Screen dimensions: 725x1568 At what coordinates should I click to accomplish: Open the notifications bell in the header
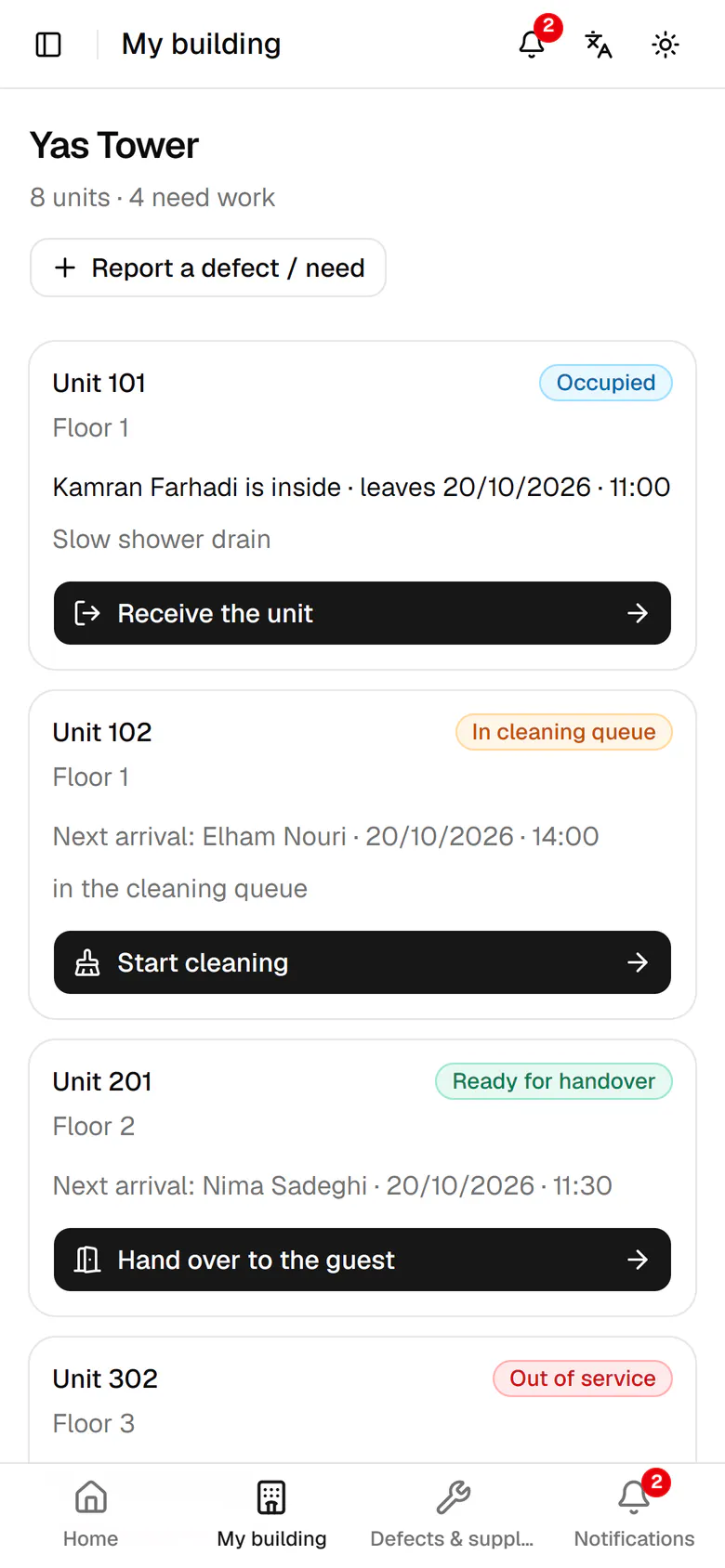[532, 45]
